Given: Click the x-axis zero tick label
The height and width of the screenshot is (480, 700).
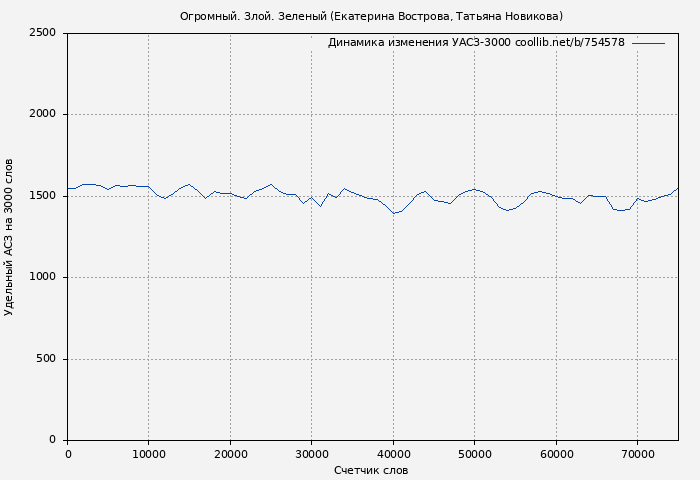Looking at the screenshot, I should (67, 454).
